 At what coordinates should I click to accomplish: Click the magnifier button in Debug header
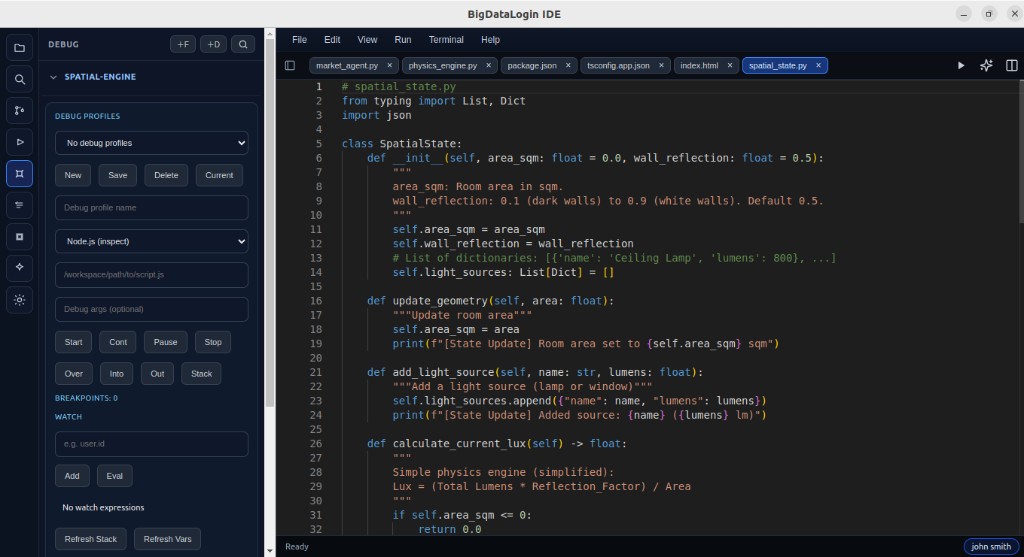pos(243,44)
